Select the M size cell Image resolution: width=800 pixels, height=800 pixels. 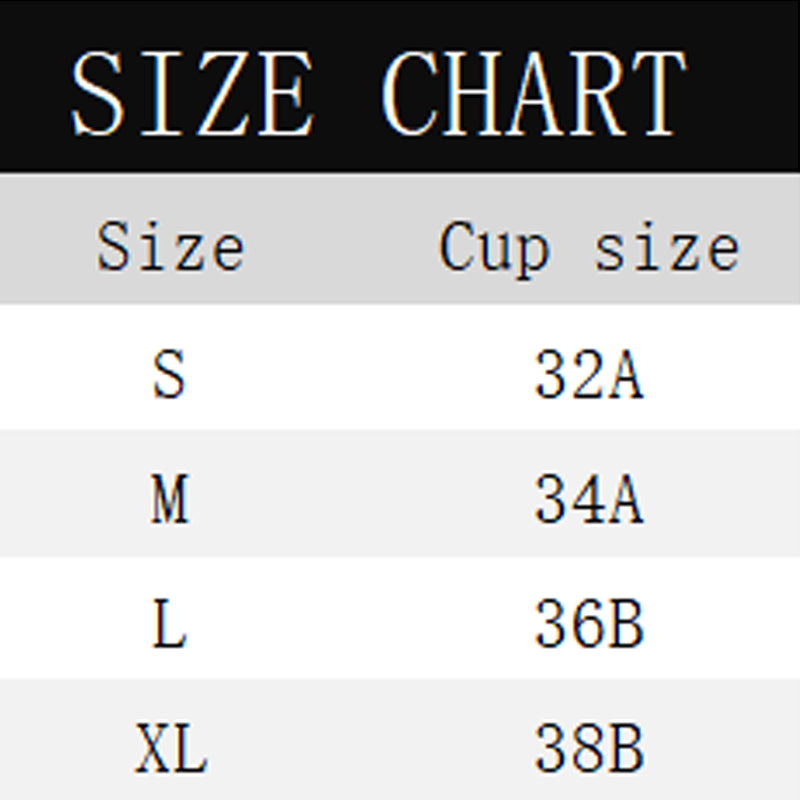click(x=169, y=499)
